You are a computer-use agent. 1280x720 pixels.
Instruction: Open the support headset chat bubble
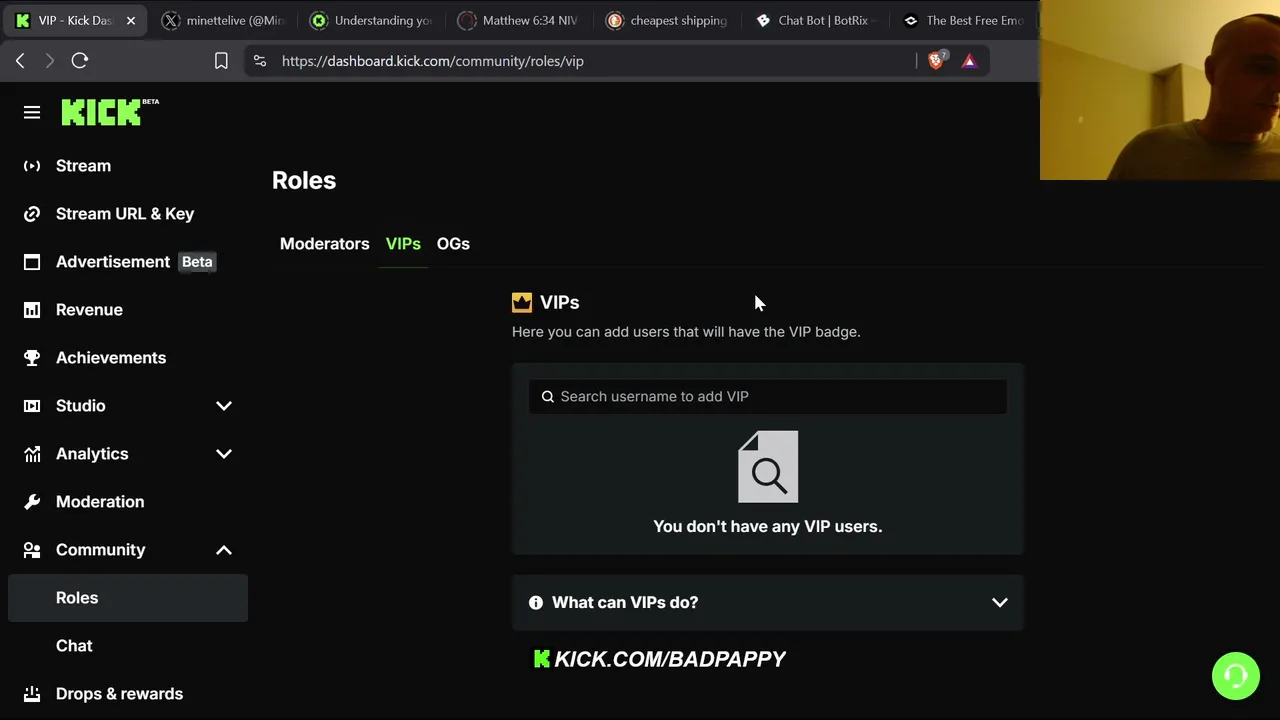[1235, 676]
